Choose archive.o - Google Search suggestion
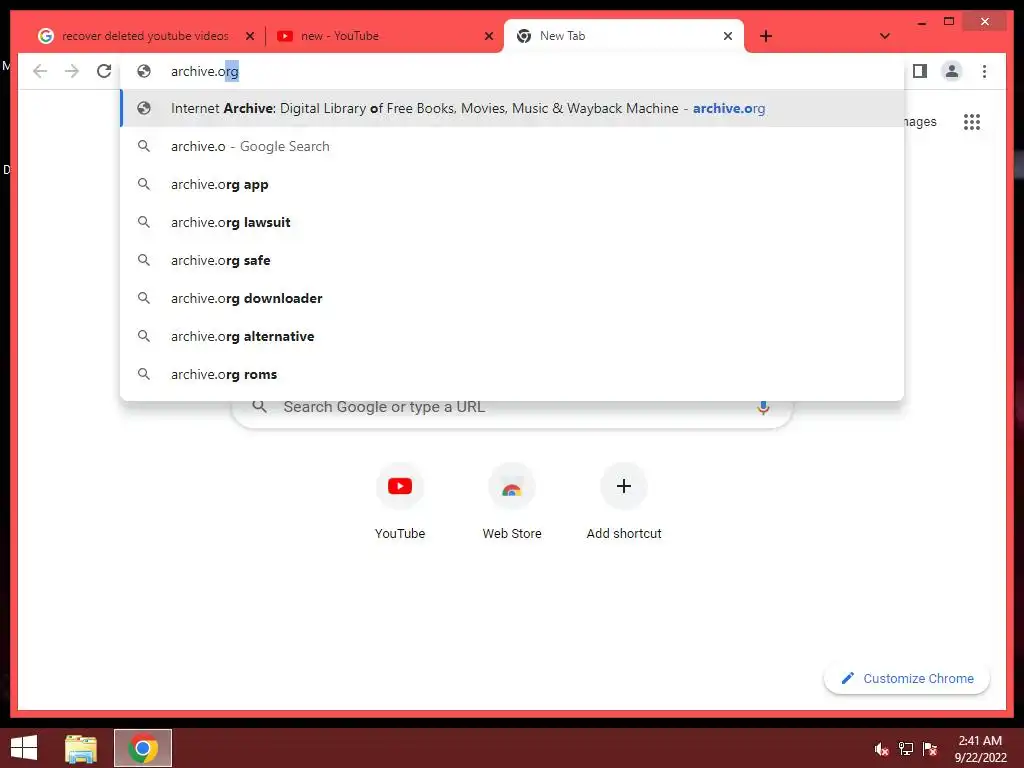 [512, 146]
